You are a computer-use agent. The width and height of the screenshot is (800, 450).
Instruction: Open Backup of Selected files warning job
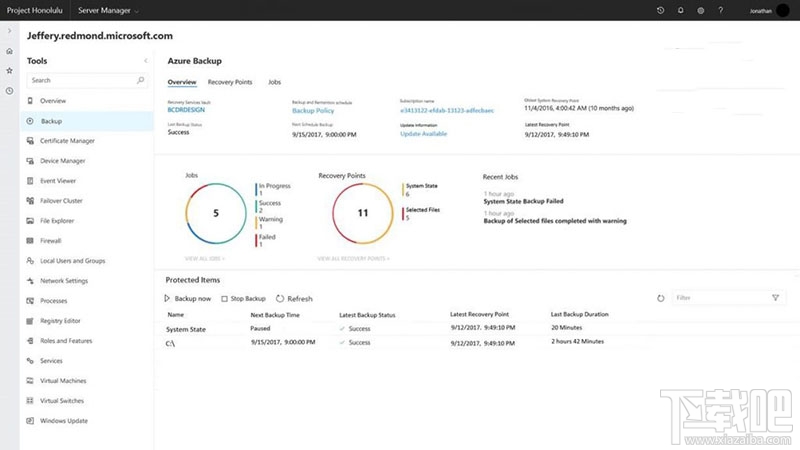[555, 221]
